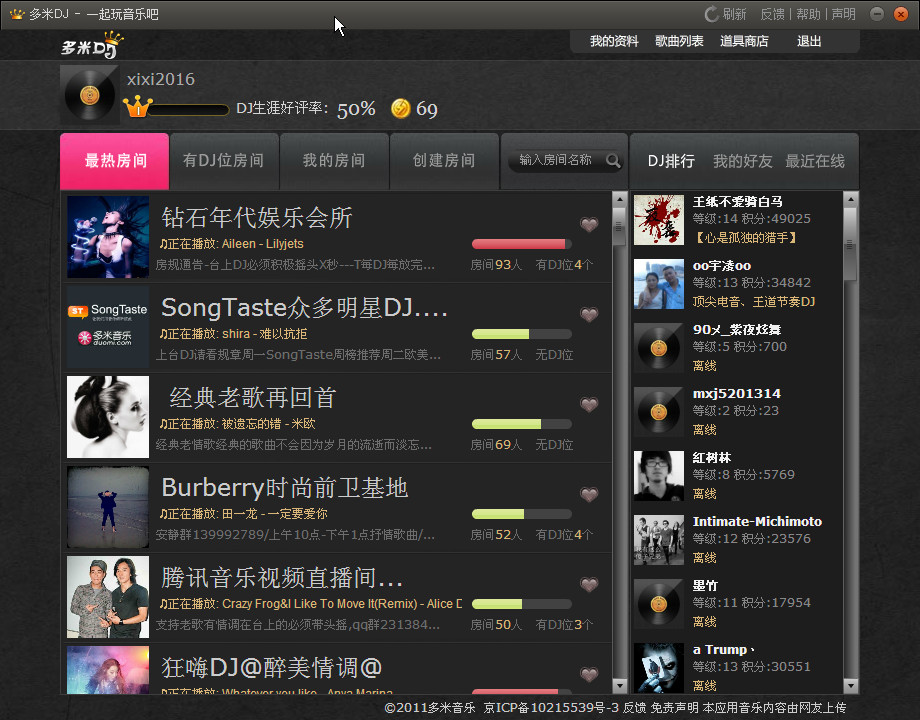This screenshot has height=720, width=920.
Task: Click the 多米DJ logo
Action: coord(92,45)
